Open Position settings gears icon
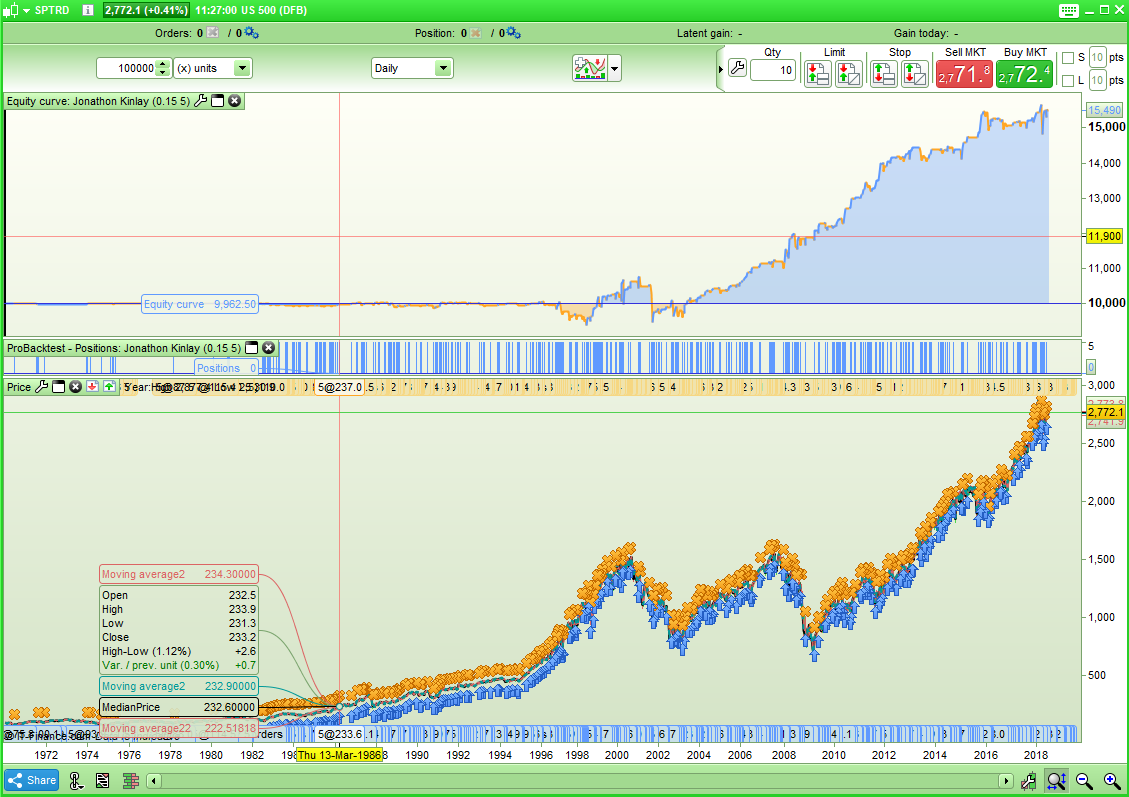 coord(513,32)
